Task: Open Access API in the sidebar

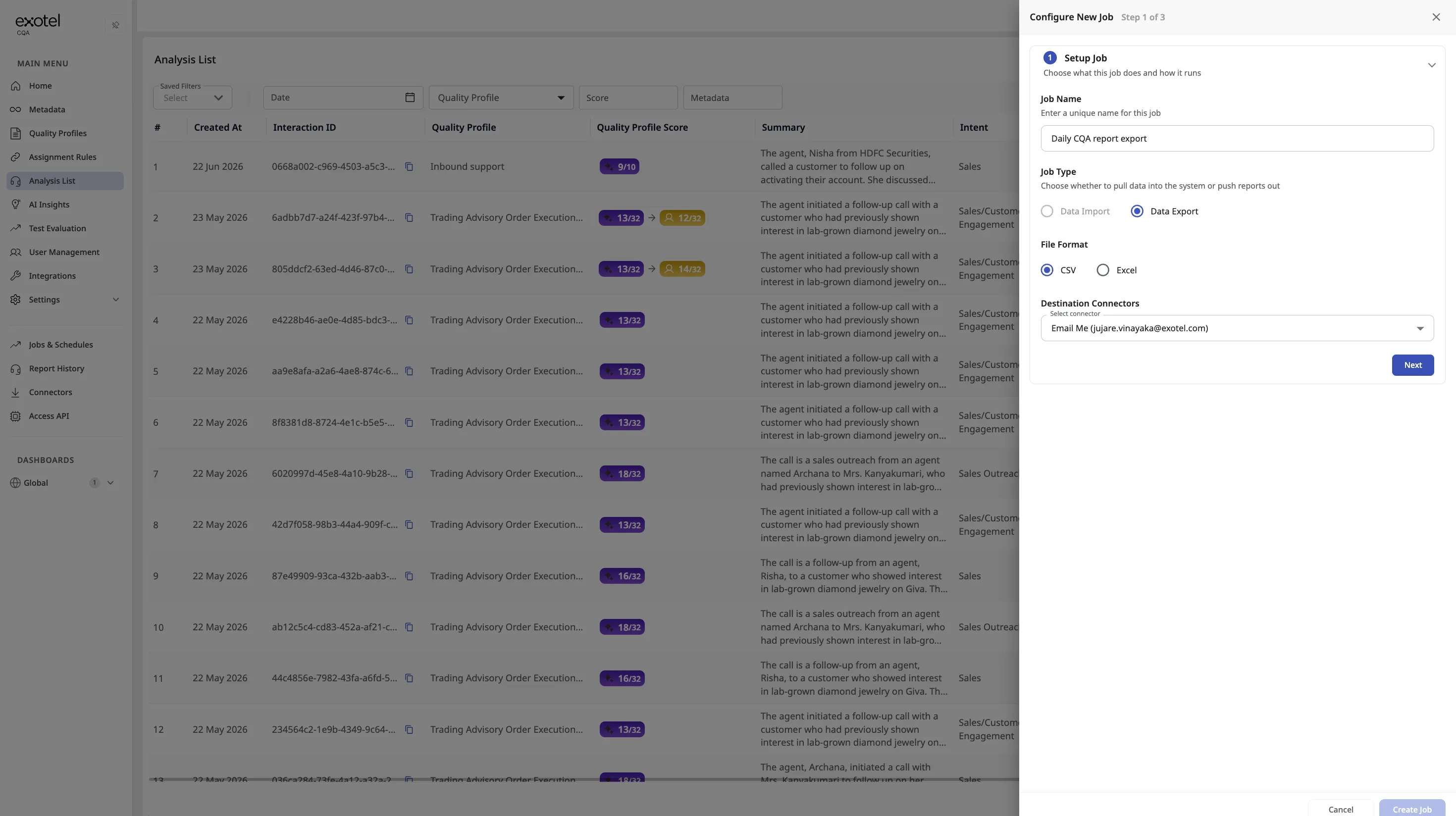Action: click(65, 416)
